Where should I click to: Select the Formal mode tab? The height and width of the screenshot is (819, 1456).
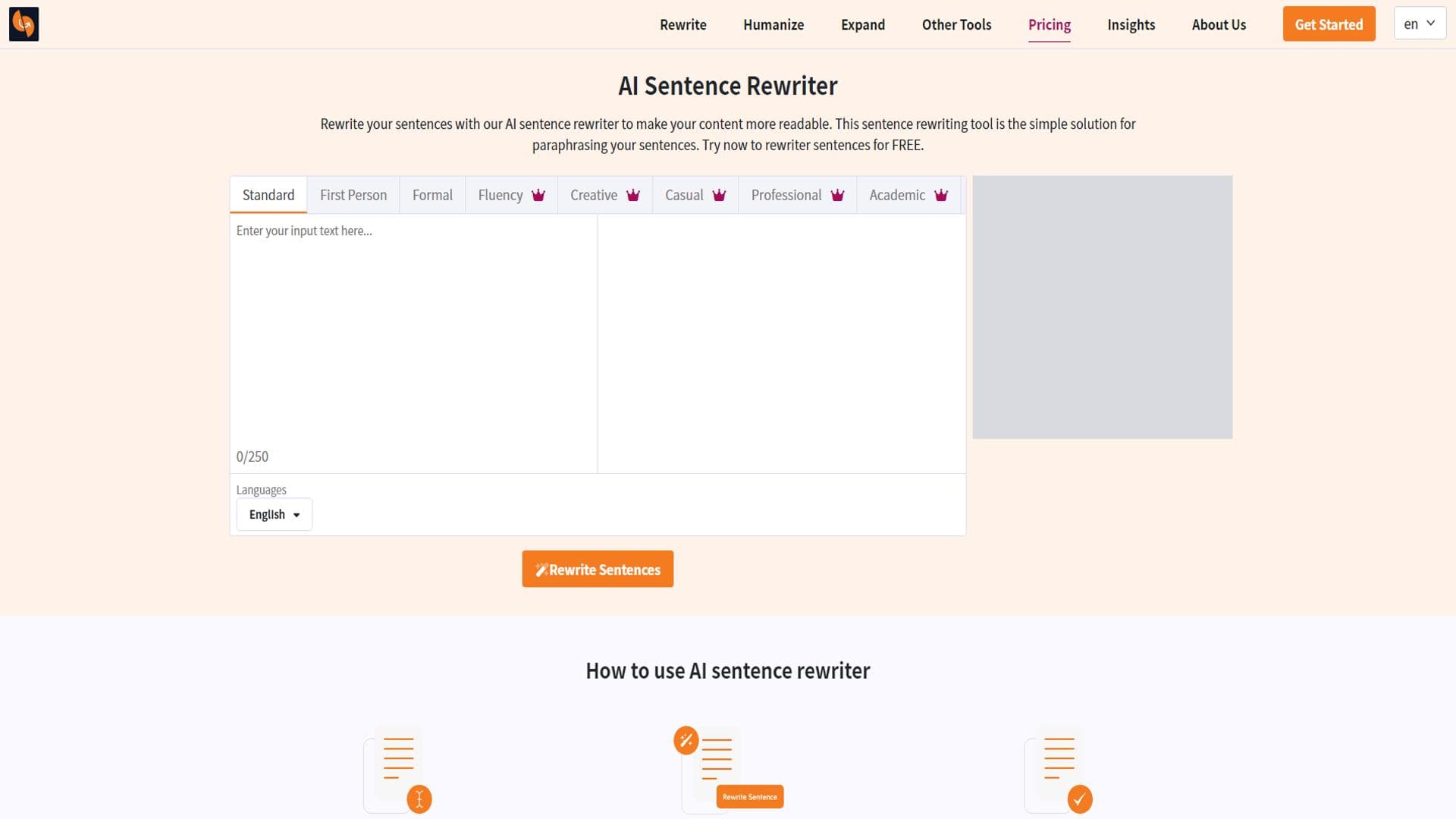coord(432,196)
